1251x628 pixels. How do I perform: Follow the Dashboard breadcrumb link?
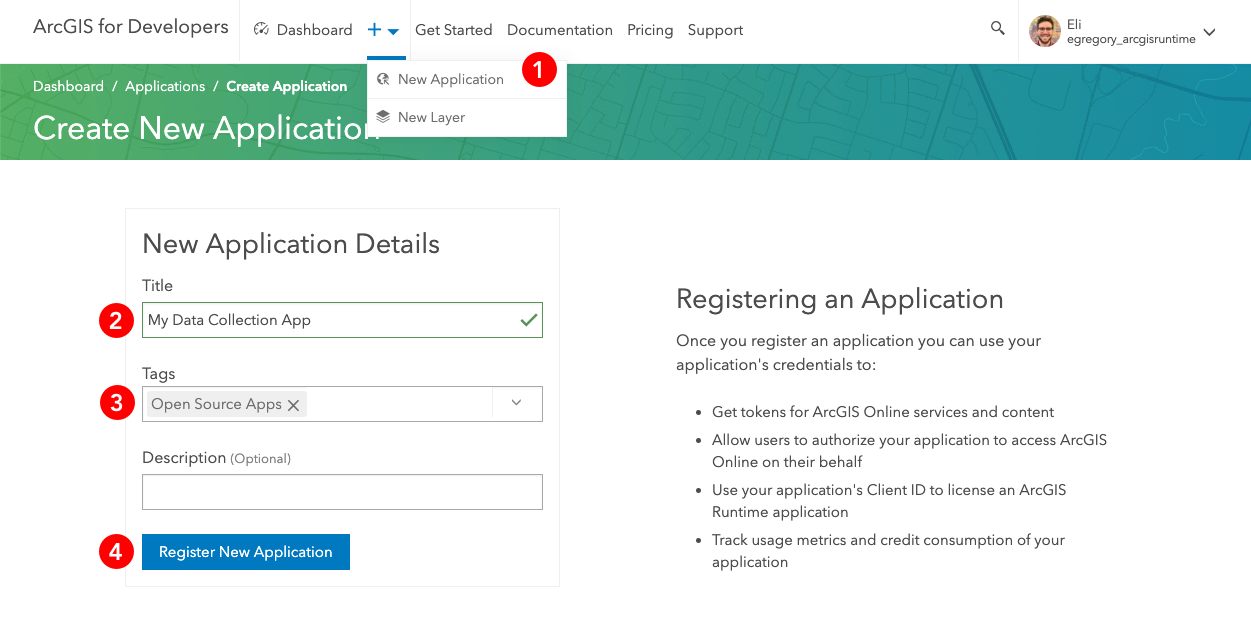[x=68, y=86]
